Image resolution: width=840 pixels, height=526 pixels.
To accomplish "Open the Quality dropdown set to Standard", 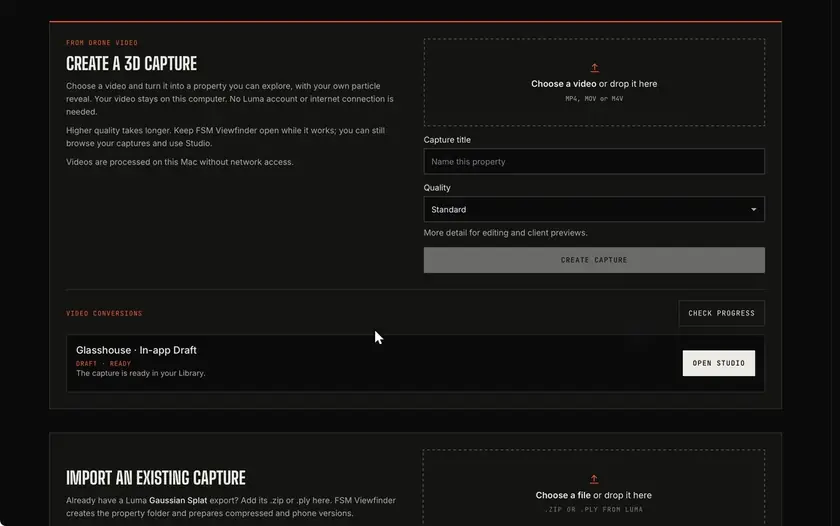I will pos(594,209).
